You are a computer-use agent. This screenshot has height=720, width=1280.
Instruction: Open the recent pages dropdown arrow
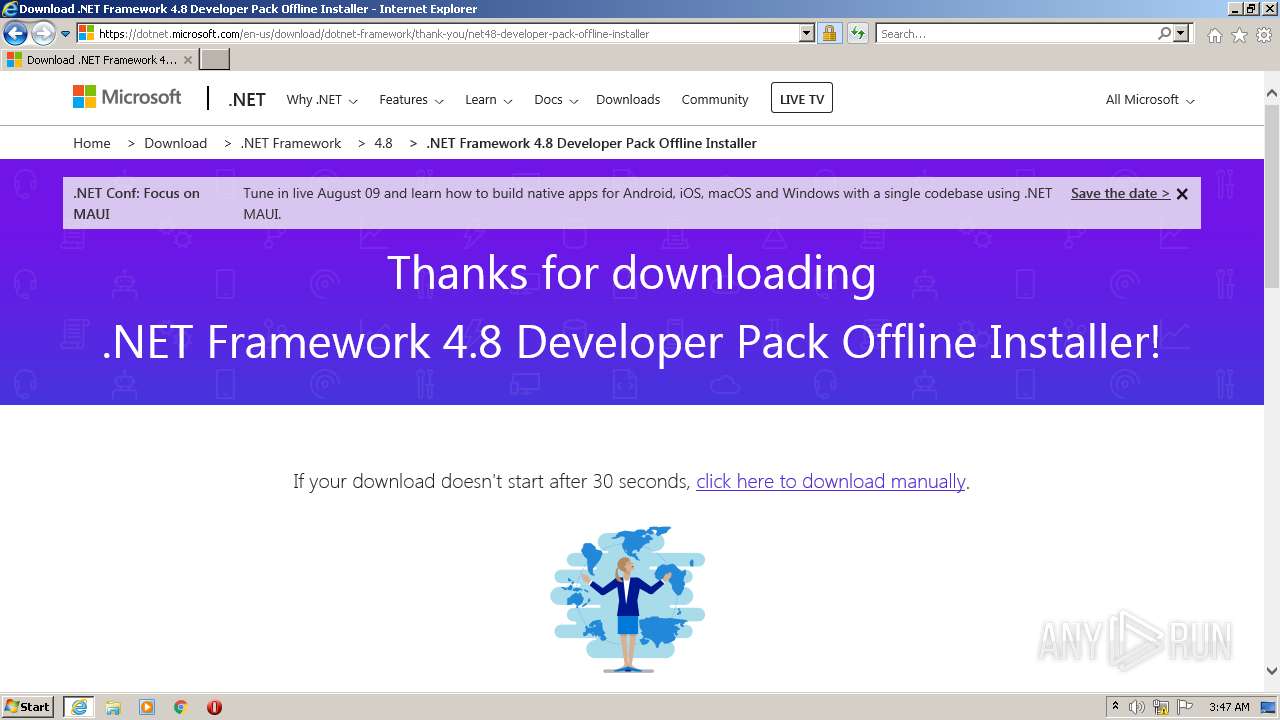tap(66, 34)
